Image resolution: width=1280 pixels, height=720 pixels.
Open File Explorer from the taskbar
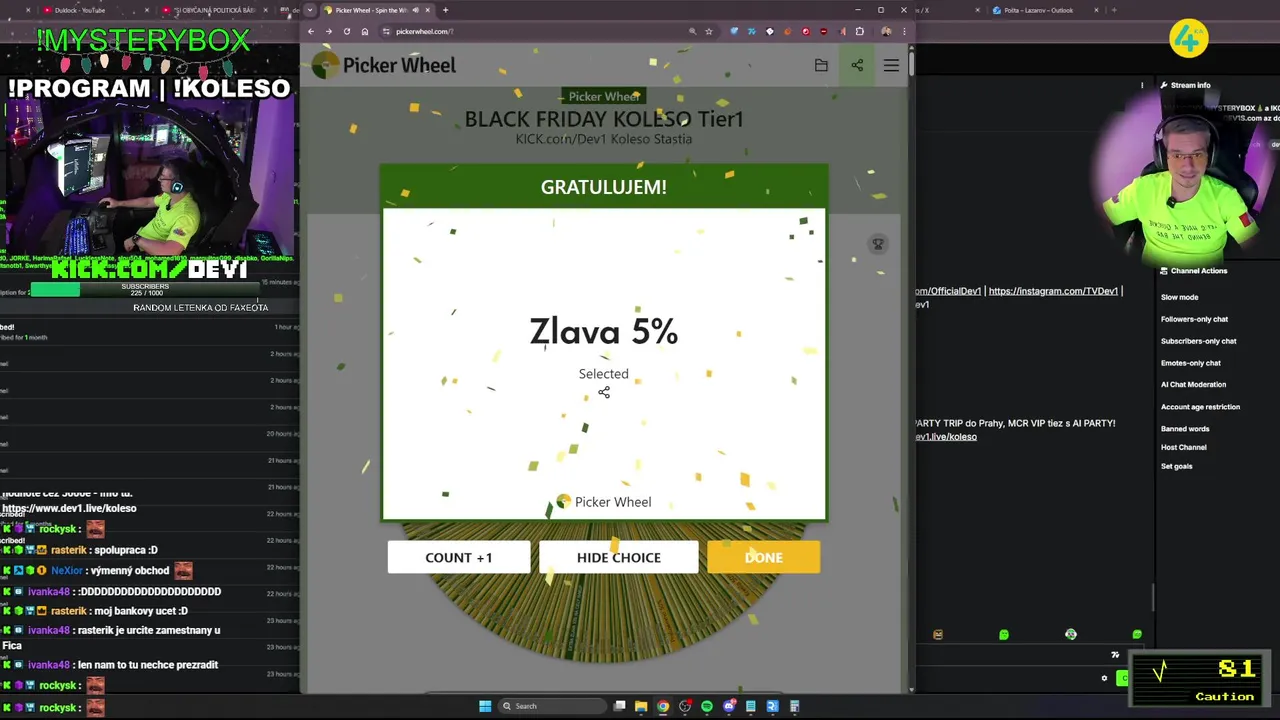(x=641, y=706)
